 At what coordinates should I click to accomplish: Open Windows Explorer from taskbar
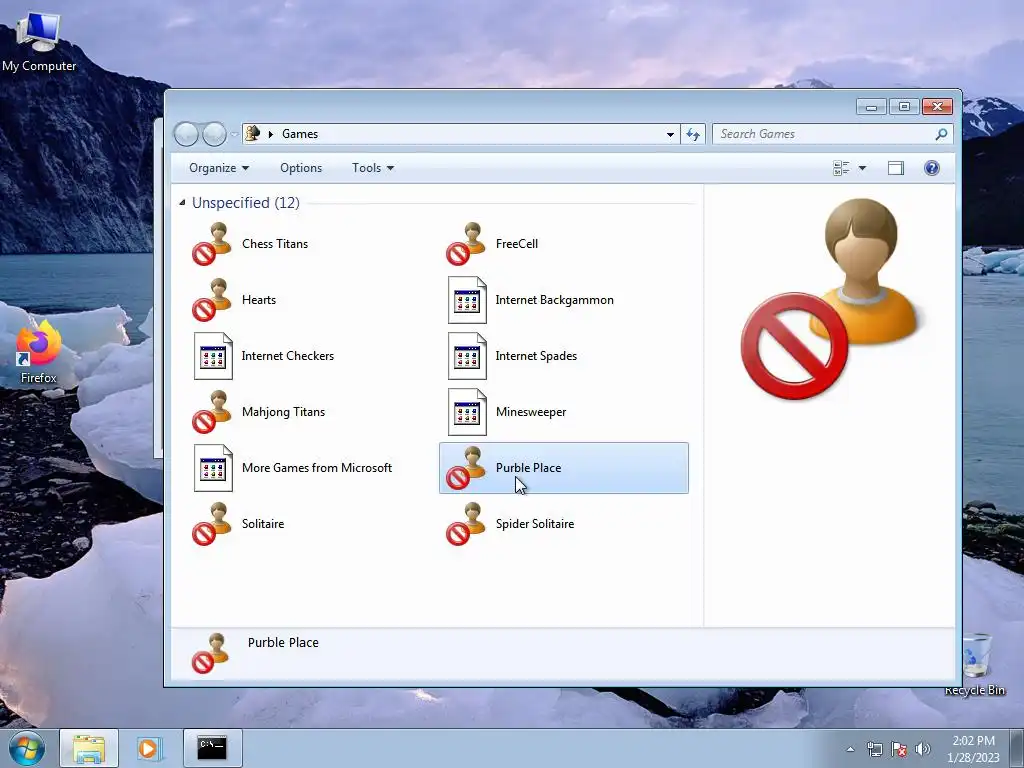tap(89, 748)
